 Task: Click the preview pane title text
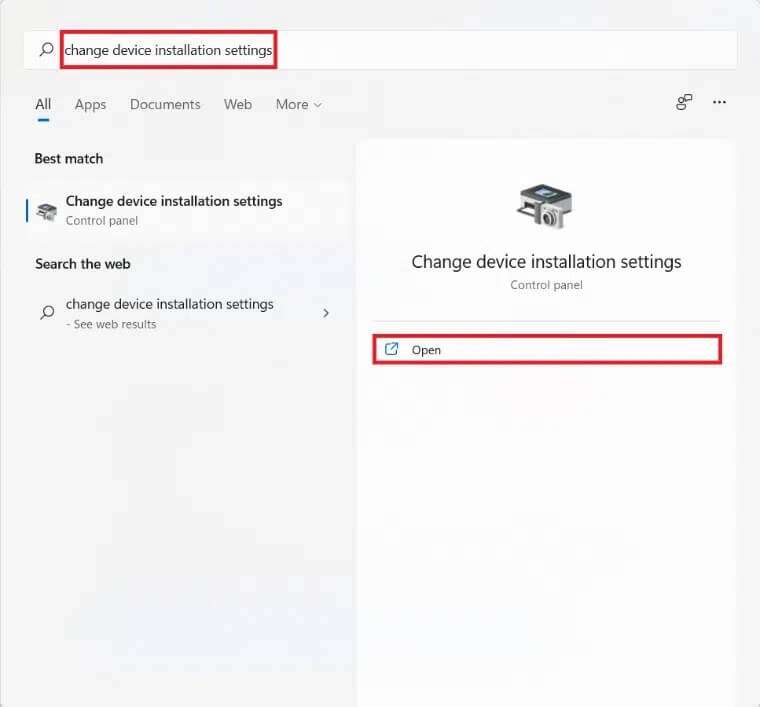coord(546,262)
